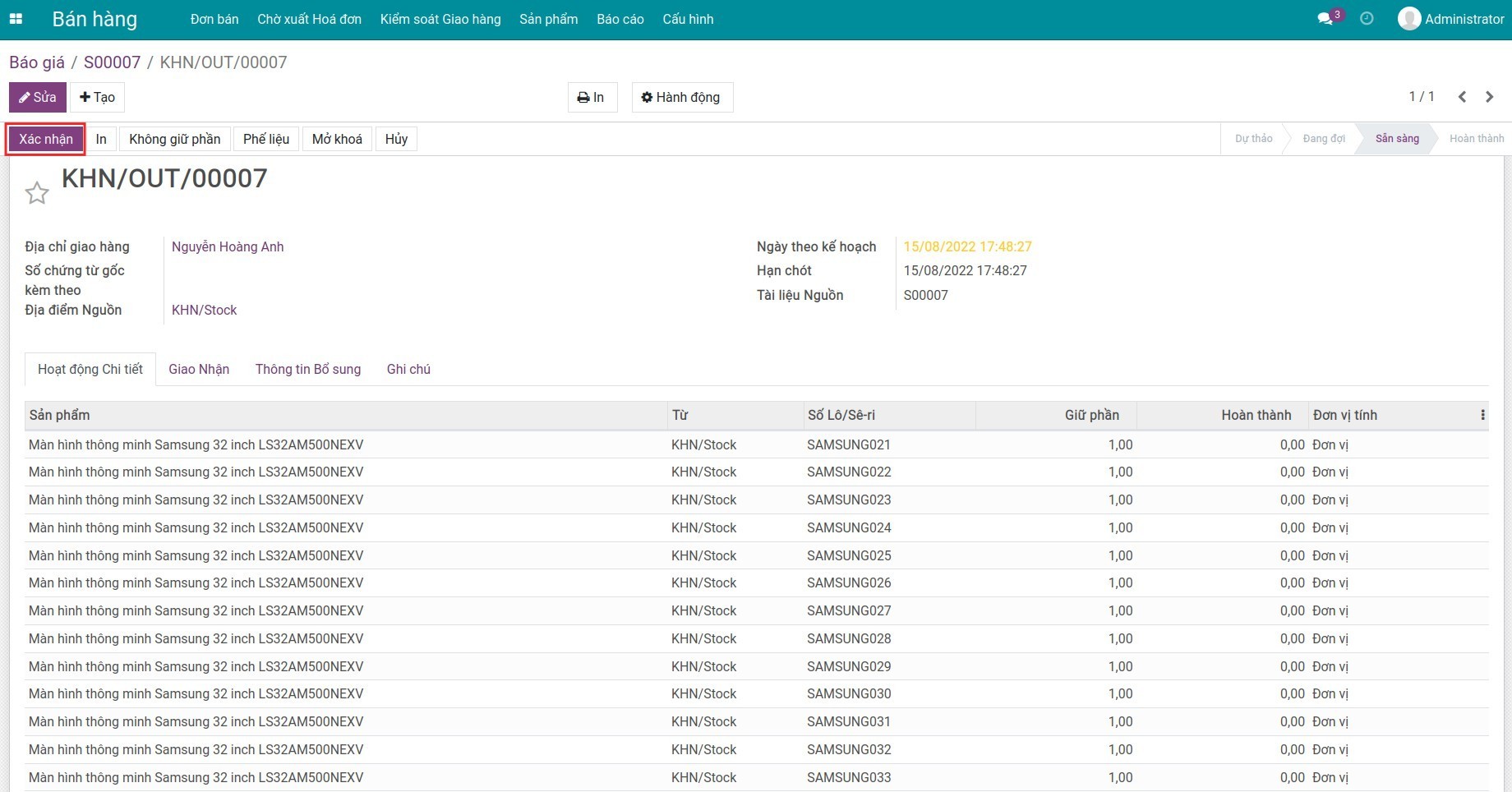Click the Tạo create button
Image resolution: width=1512 pixels, height=792 pixels.
coord(97,97)
